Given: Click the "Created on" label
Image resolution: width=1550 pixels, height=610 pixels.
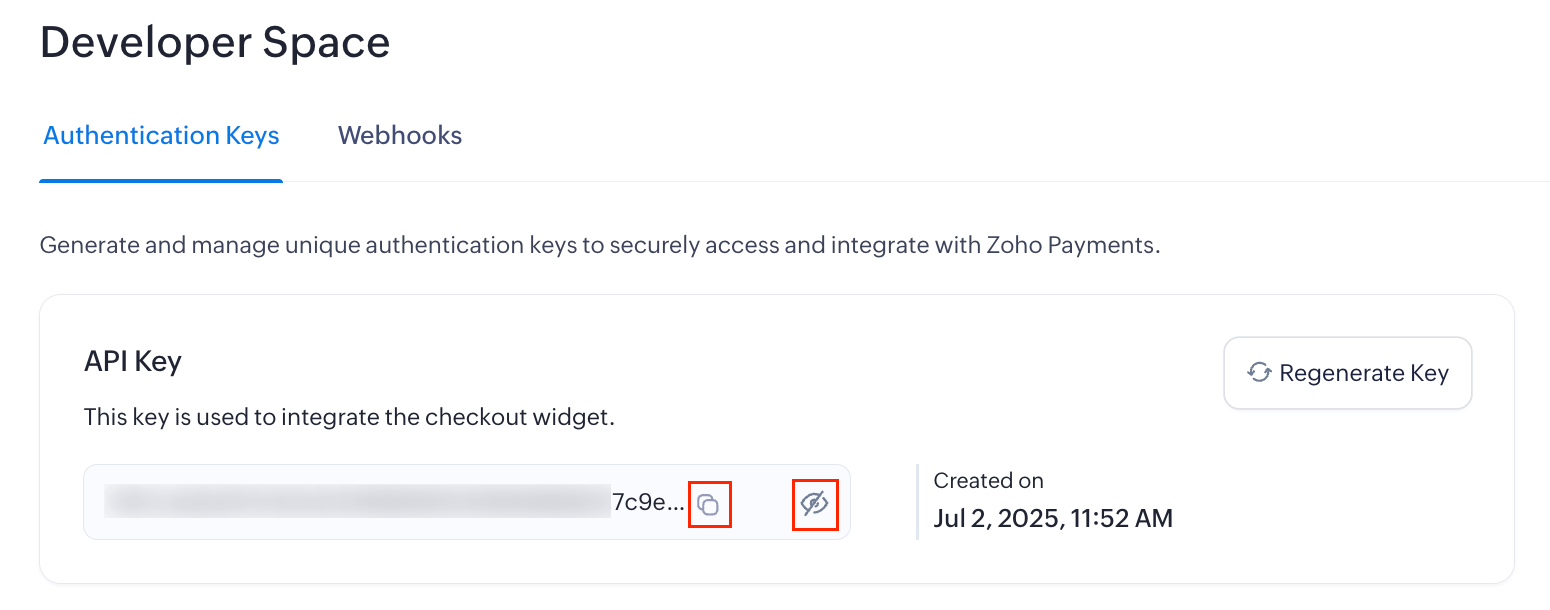Looking at the screenshot, I should (988, 481).
